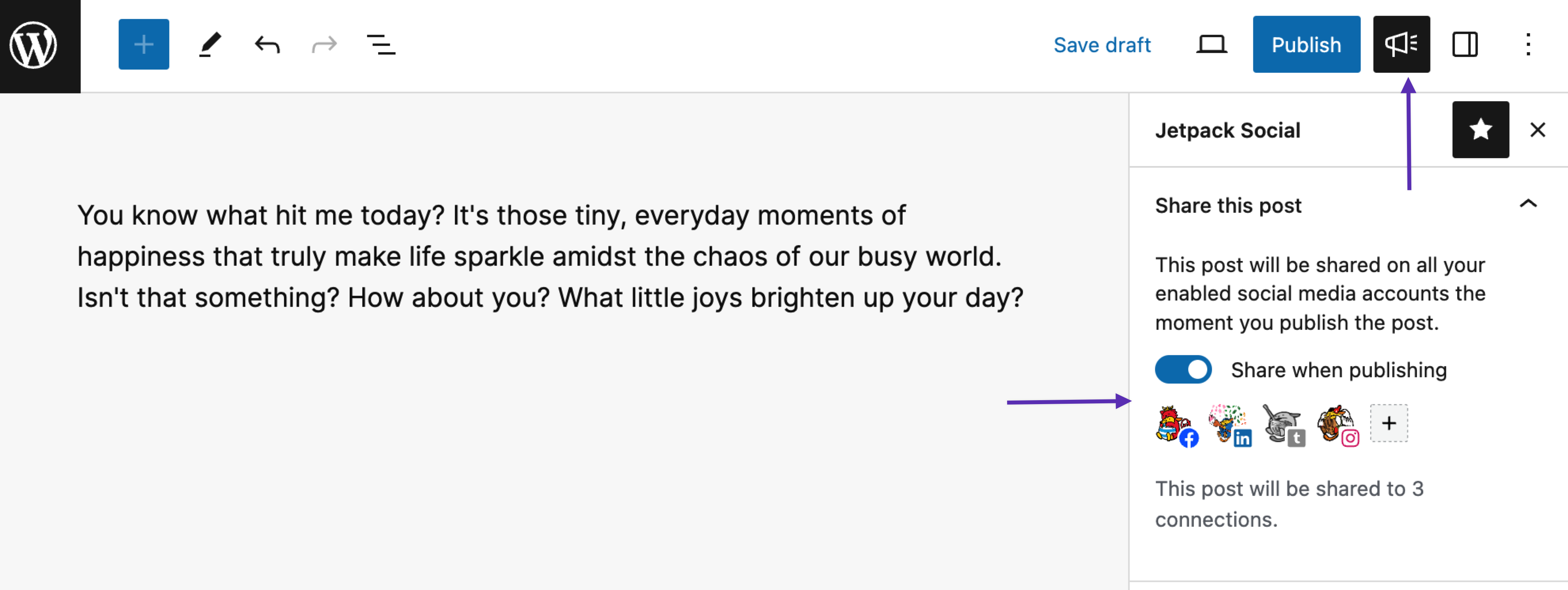1568x590 pixels.
Task: Open the laptop Preview icon
Action: click(1211, 44)
